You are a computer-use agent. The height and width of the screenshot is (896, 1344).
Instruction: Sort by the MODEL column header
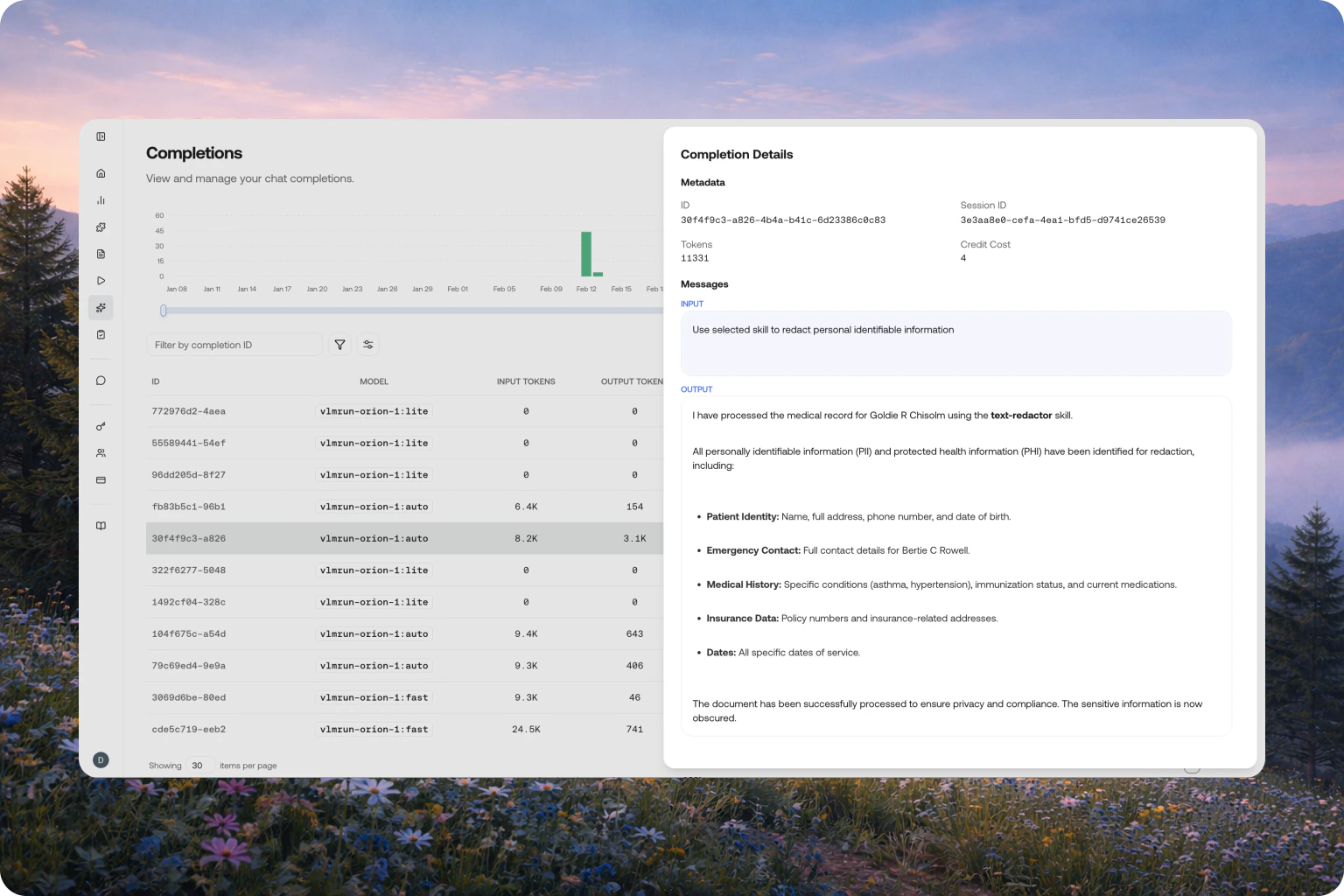click(x=374, y=381)
